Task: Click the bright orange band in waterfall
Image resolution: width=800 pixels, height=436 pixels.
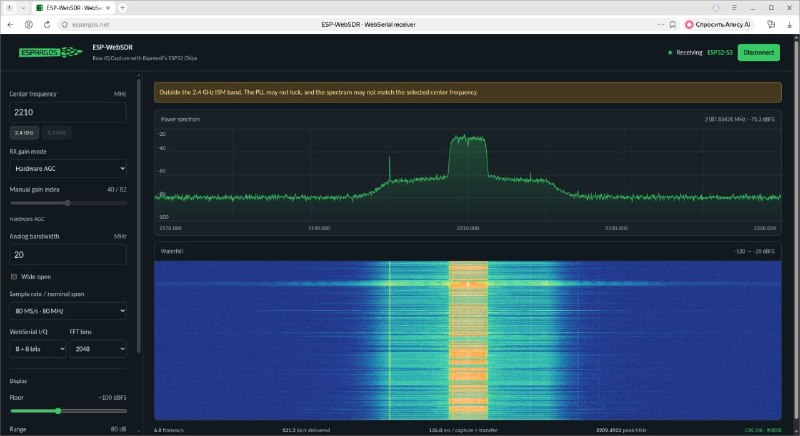Action: pyautogui.click(x=468, y=340)
